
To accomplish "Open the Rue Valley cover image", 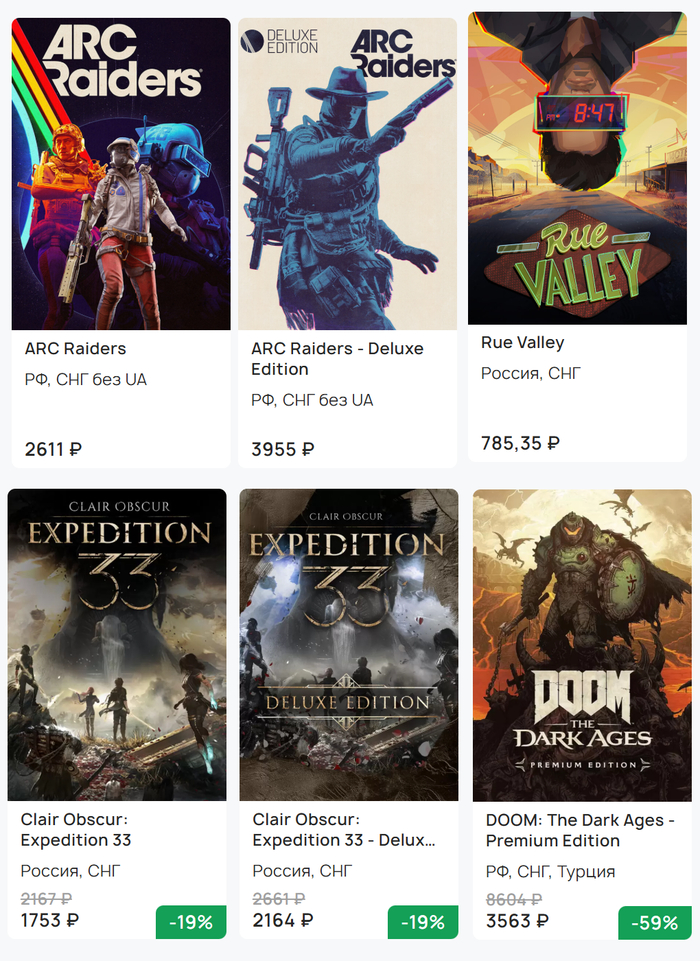I will pos(577,168).
